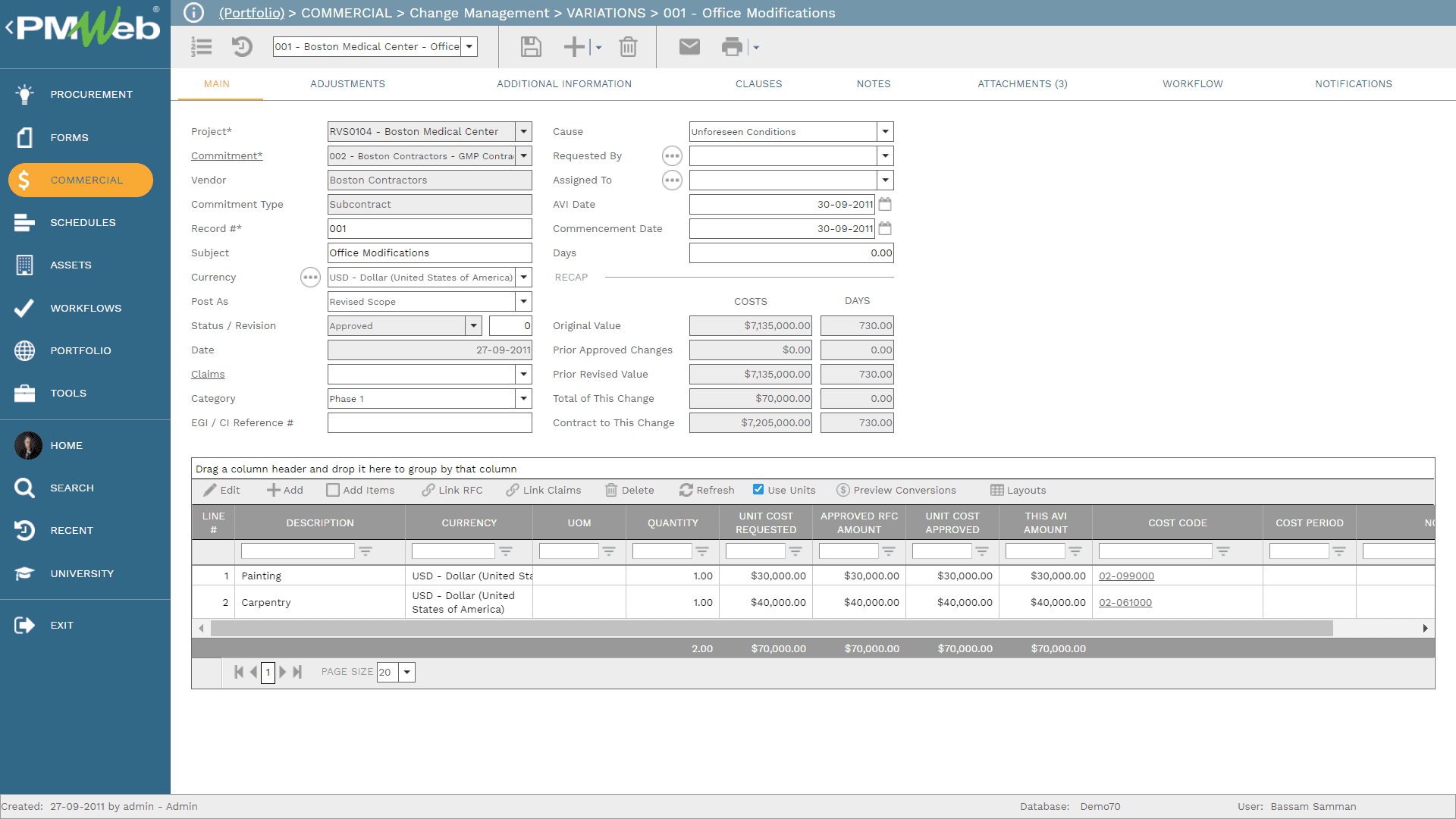
Task: Expand the Cause dropdown
Action: [x=885, y=131]
